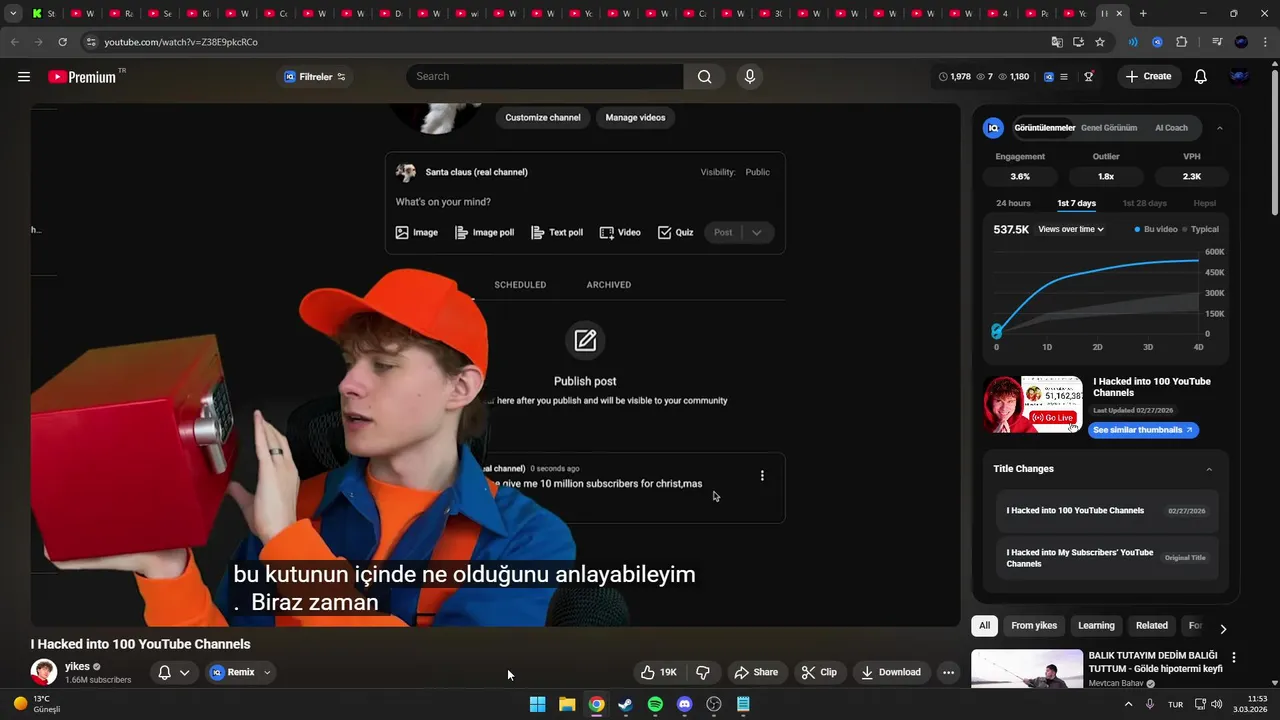
Task: Click the Create button
Action: pyautogui.click(x=1148, y=77)
